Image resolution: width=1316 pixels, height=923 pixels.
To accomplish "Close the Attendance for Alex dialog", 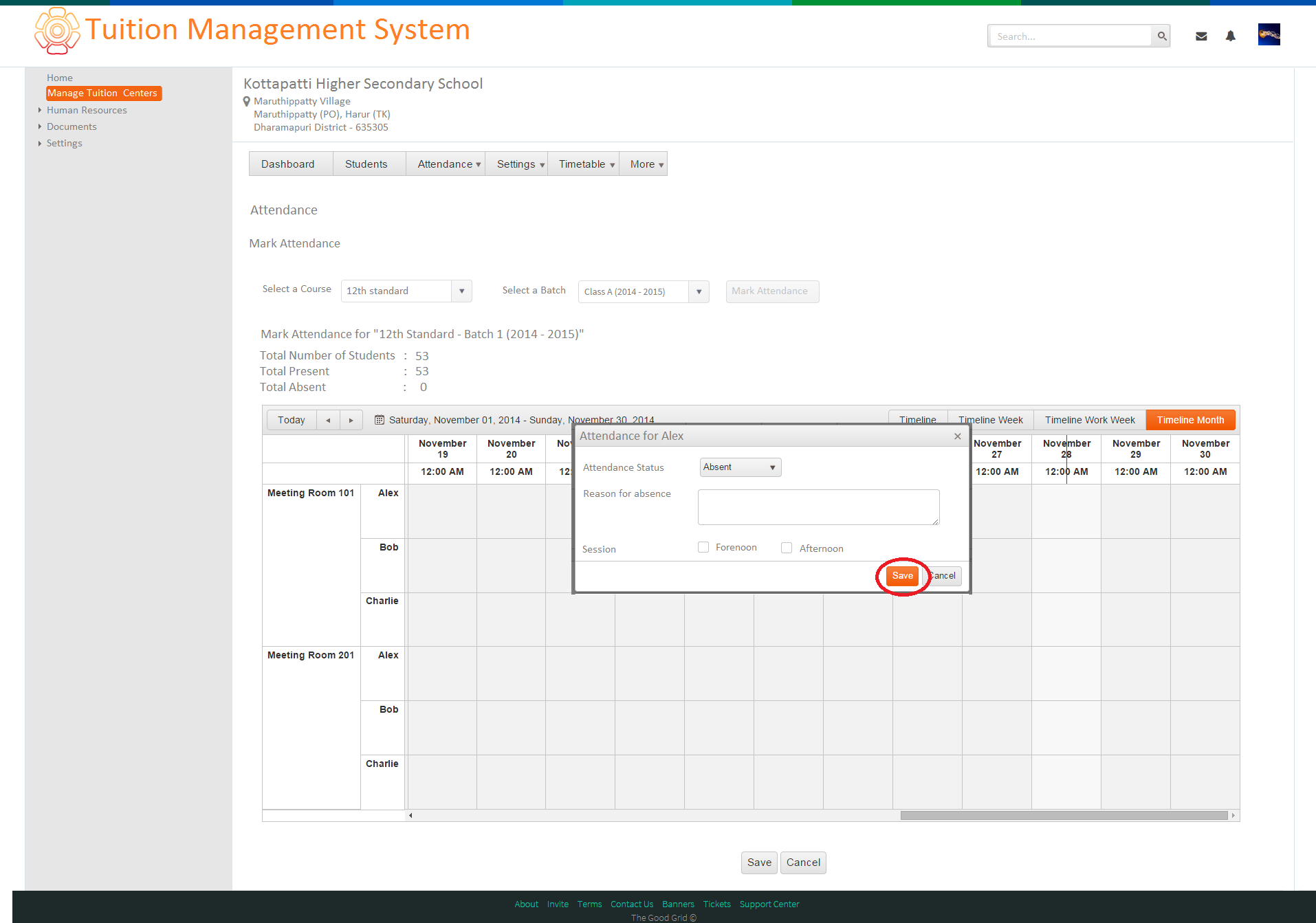I will [957, 436].
